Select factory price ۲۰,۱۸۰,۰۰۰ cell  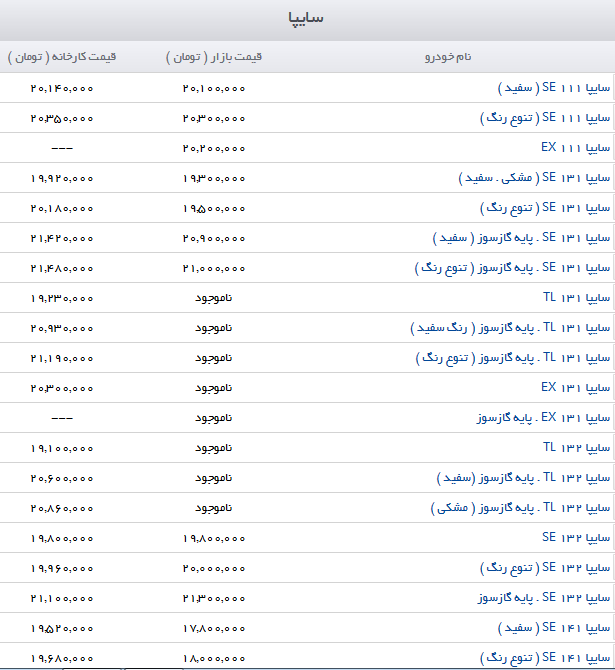pyautogui.click(x=62, y=209)
